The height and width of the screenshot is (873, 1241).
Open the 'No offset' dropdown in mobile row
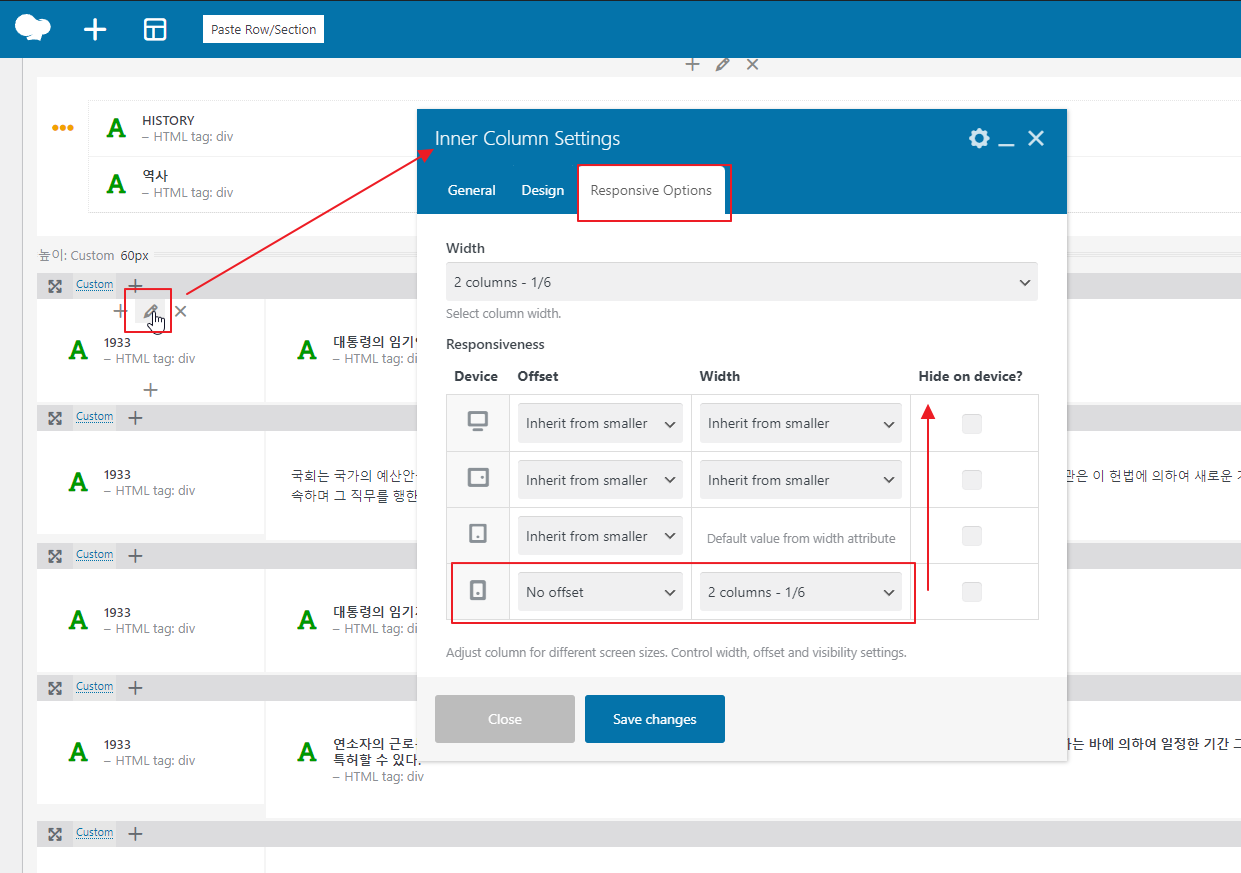coord(600,592)
